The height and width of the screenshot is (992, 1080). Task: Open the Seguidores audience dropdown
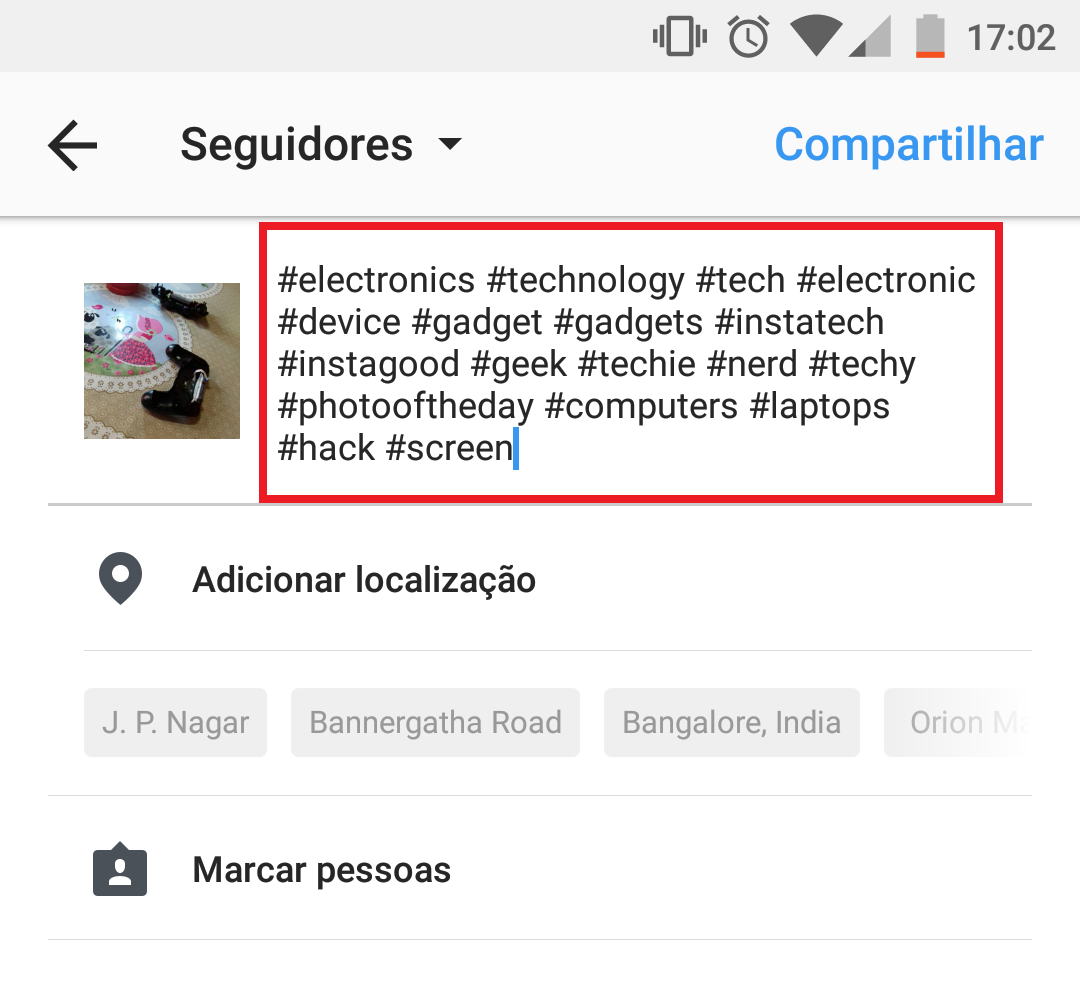321,145
